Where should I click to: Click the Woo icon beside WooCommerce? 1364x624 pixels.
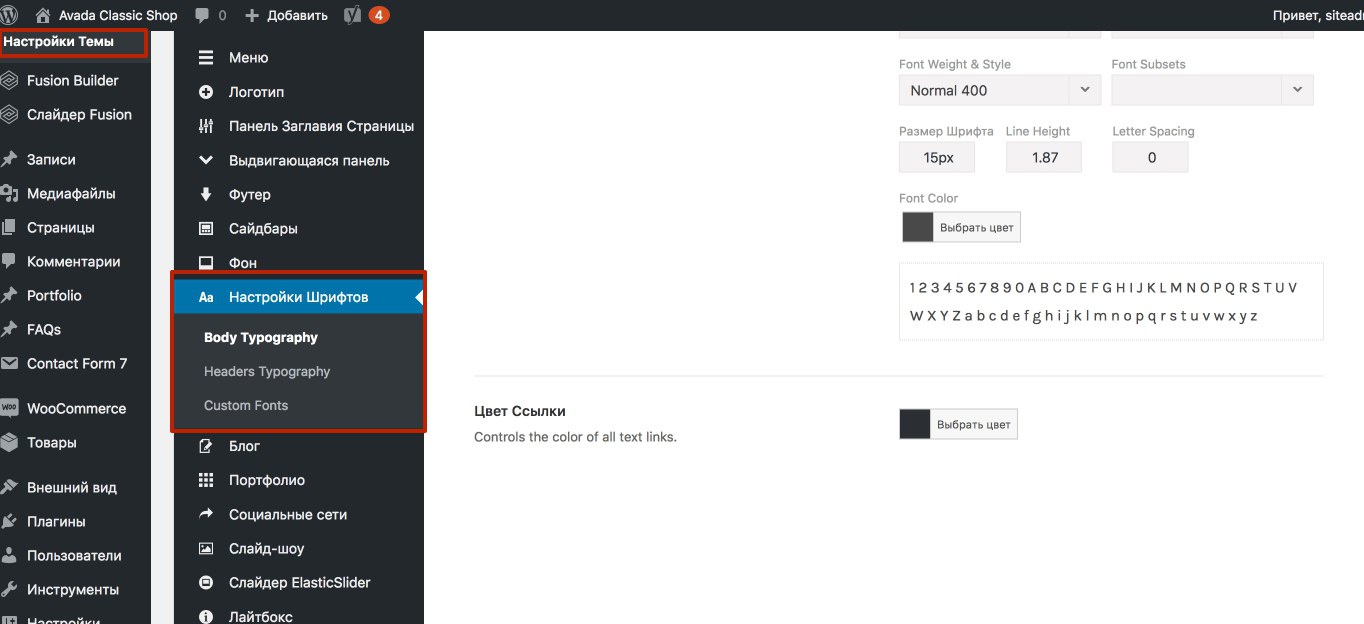click(x=9, y=408)
